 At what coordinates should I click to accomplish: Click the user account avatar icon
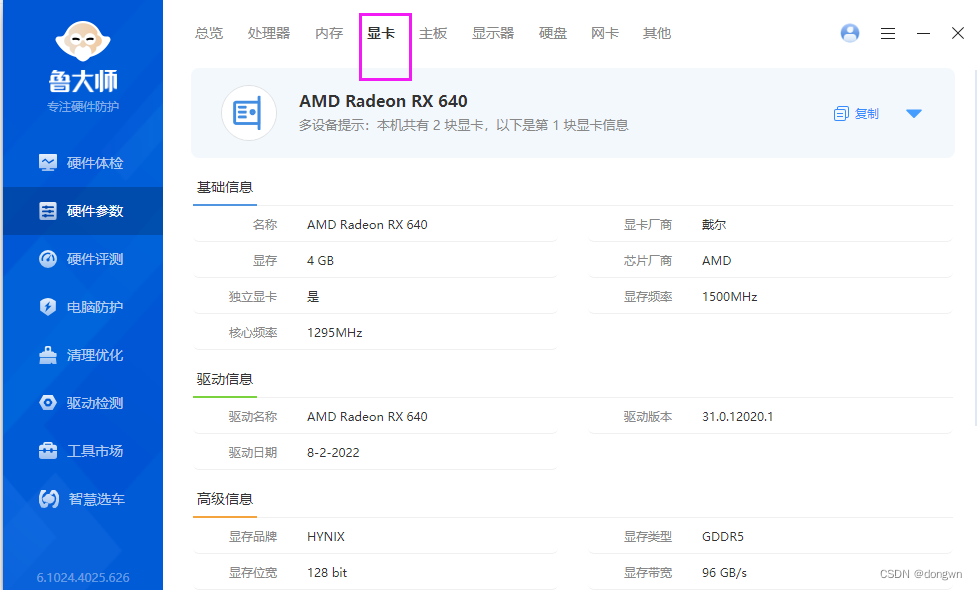pos(850,33)
